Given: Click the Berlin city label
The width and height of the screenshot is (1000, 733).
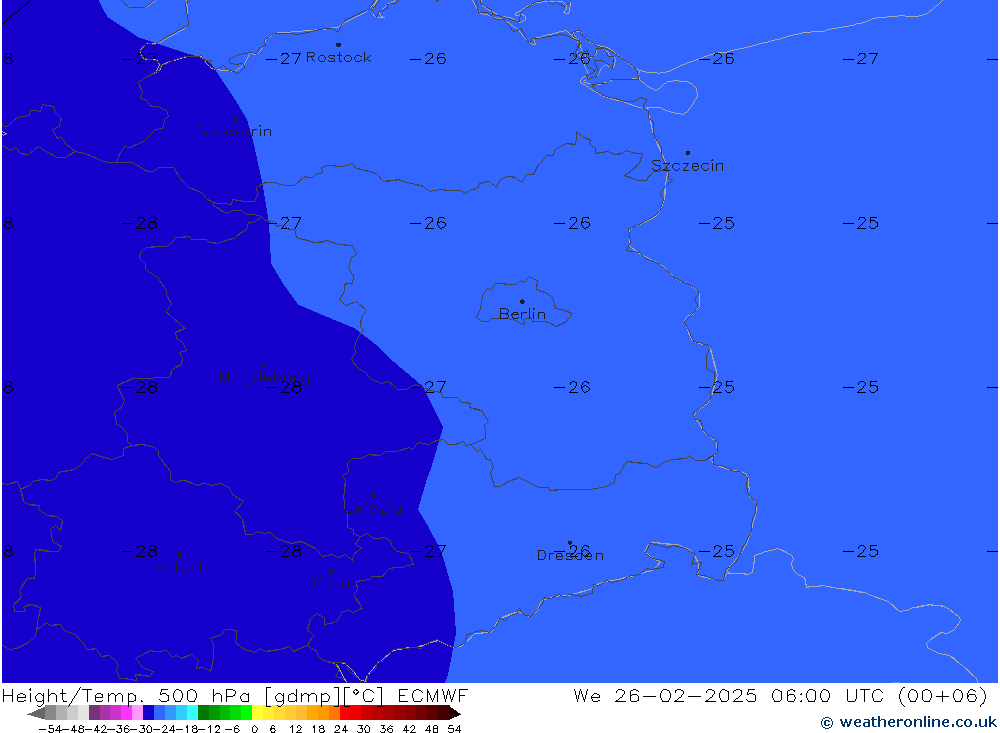Looking at the screenshot, I should 522,314.
